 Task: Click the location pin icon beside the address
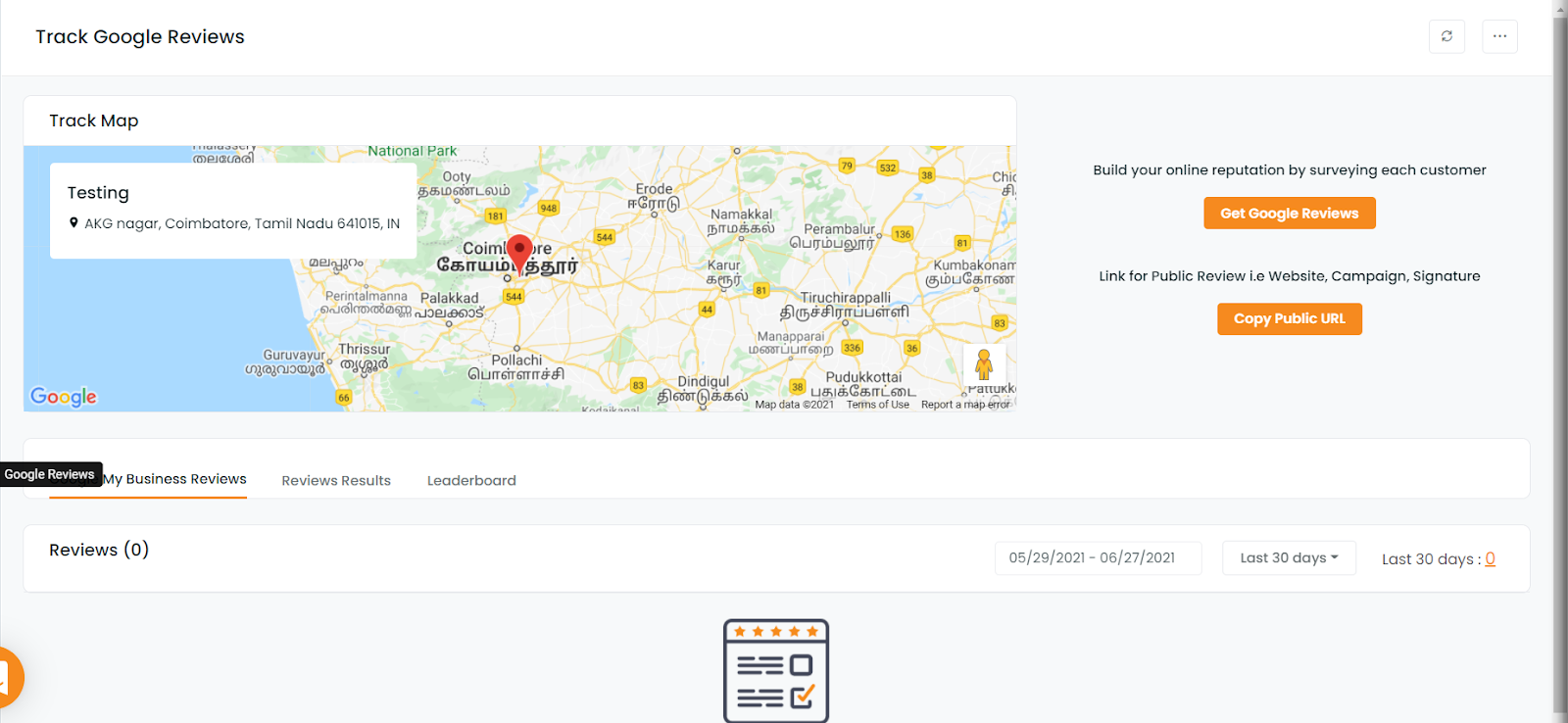pyautogui.click(x=73, y=223)
